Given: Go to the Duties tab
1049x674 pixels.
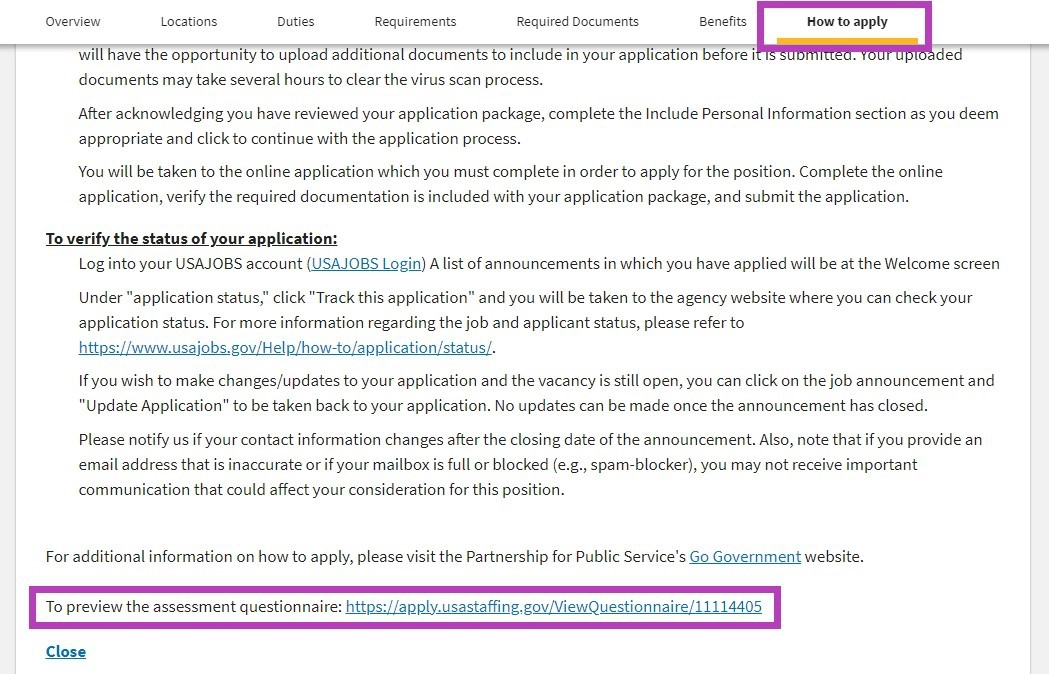Looking at the screenshot, I should (x=295, y=21).
